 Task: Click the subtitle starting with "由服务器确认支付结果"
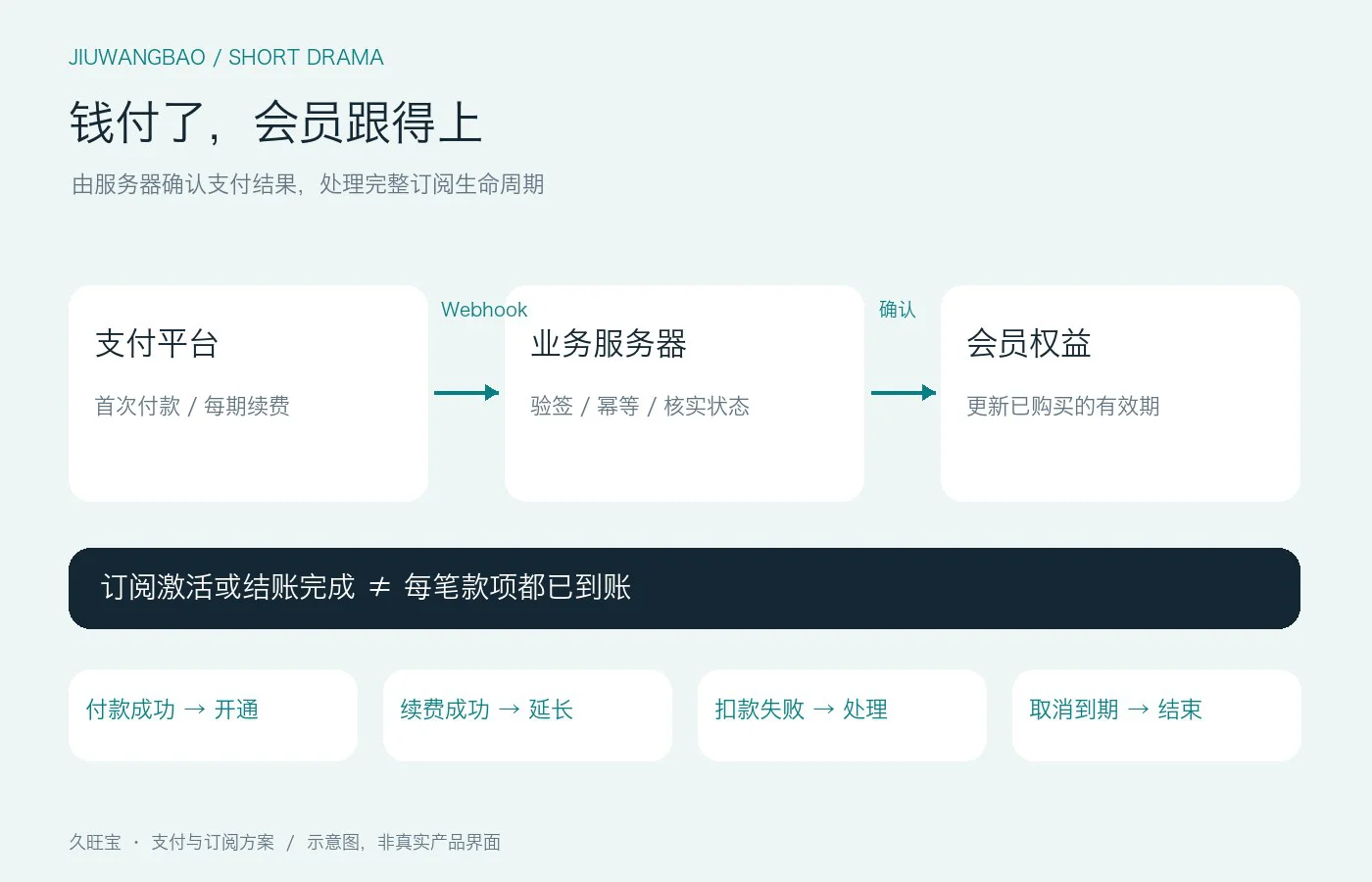[x=308, y=184]
